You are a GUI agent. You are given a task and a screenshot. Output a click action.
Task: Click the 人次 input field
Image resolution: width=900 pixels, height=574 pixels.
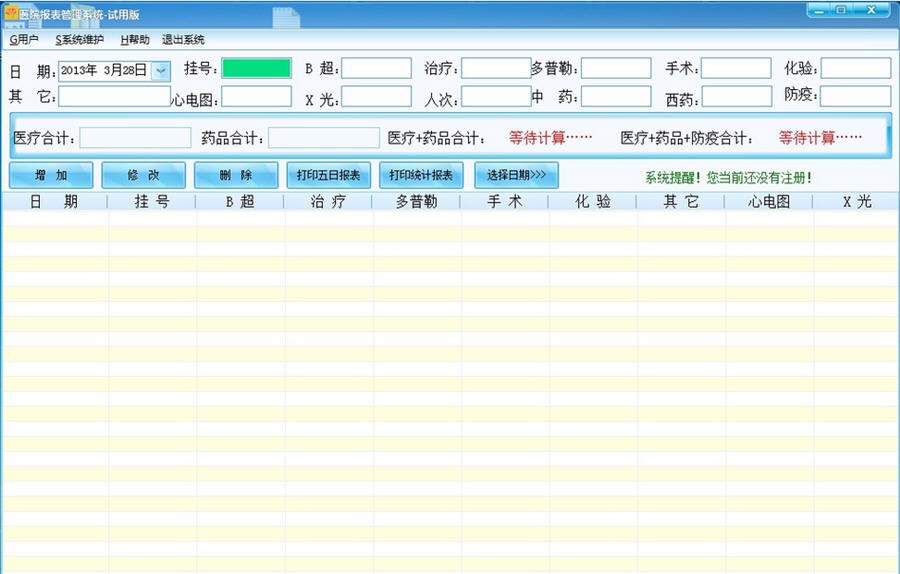[496, 96]
